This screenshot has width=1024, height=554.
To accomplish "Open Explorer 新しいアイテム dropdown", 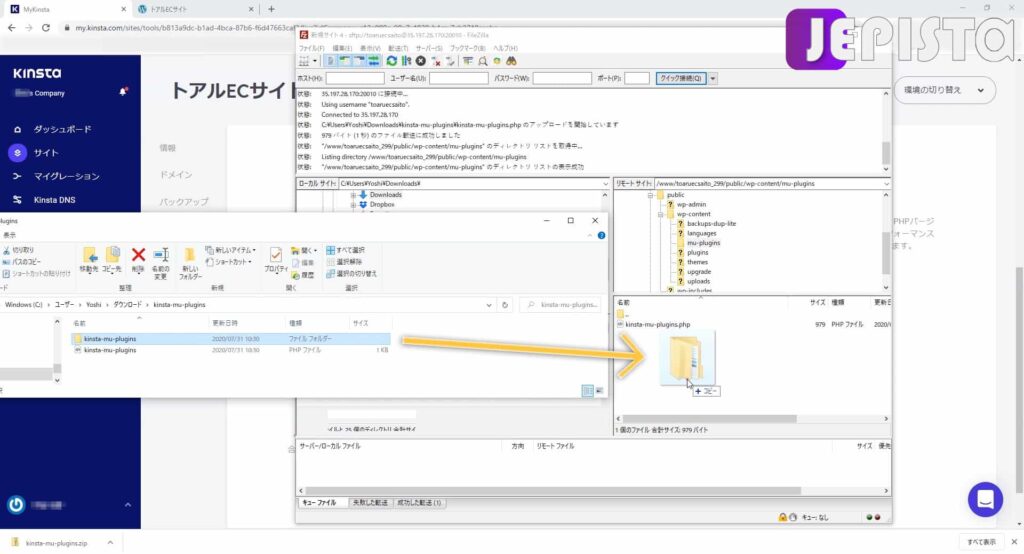I will click(x=231, y=250).
